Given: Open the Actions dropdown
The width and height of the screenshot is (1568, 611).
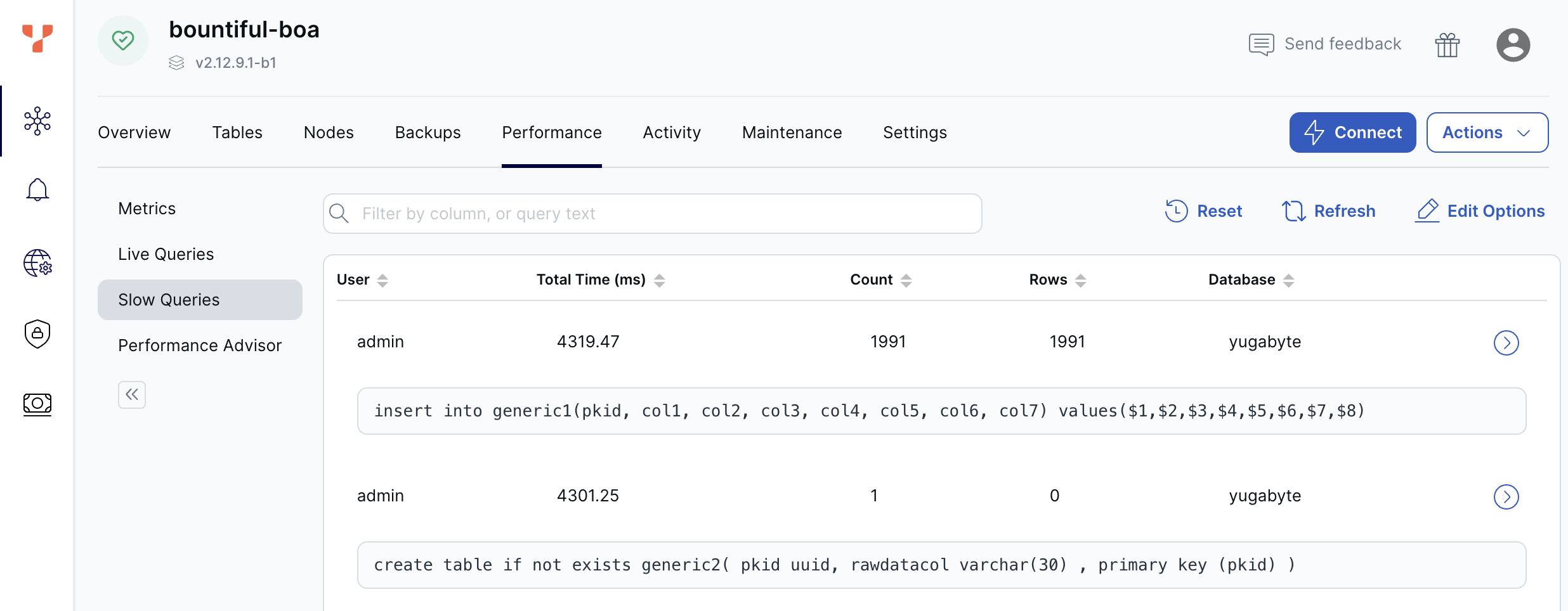Looking at the screenshot, I should [x=1487, y=132].
